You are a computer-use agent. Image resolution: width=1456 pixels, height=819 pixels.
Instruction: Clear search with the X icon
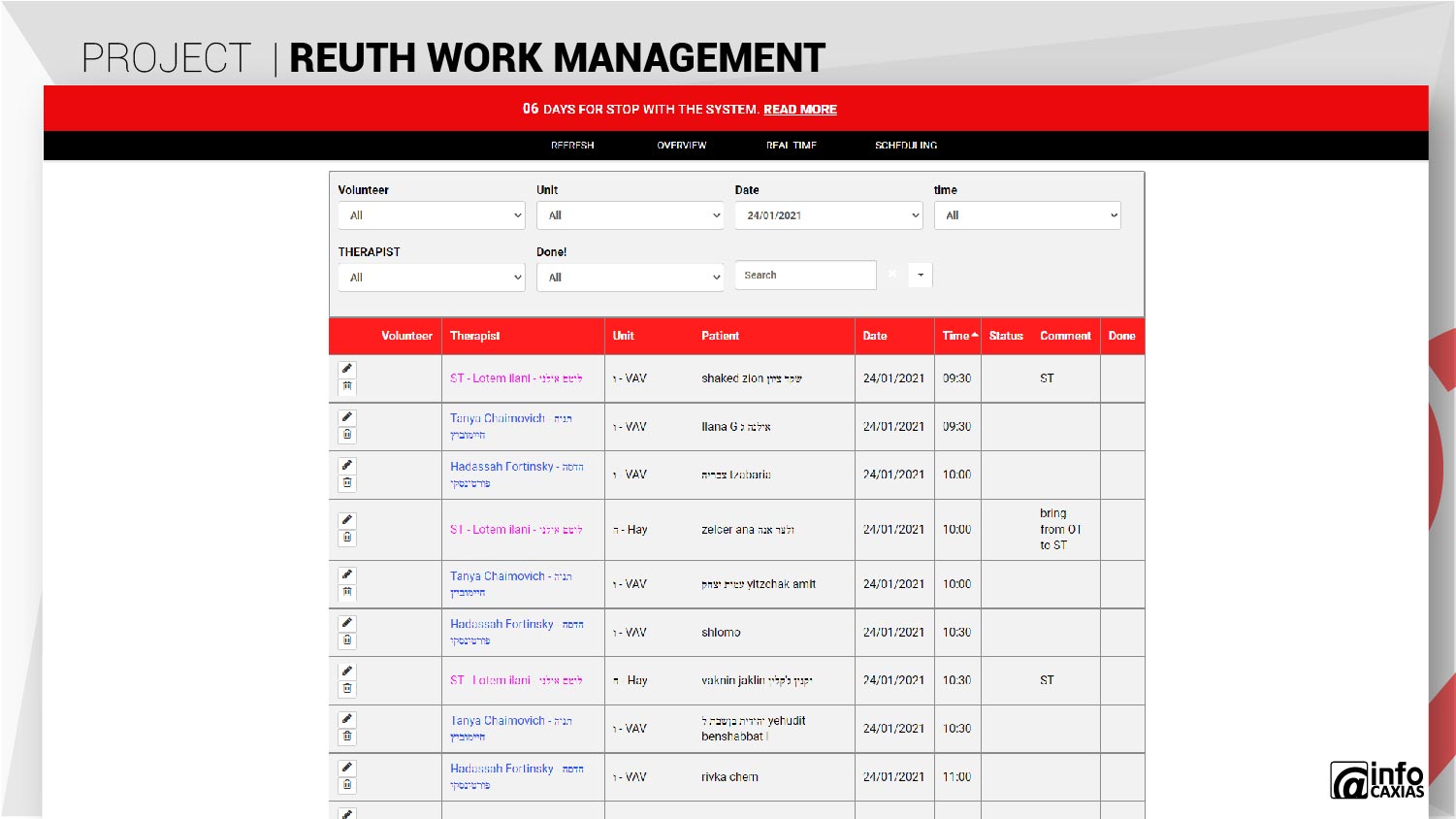892,275
